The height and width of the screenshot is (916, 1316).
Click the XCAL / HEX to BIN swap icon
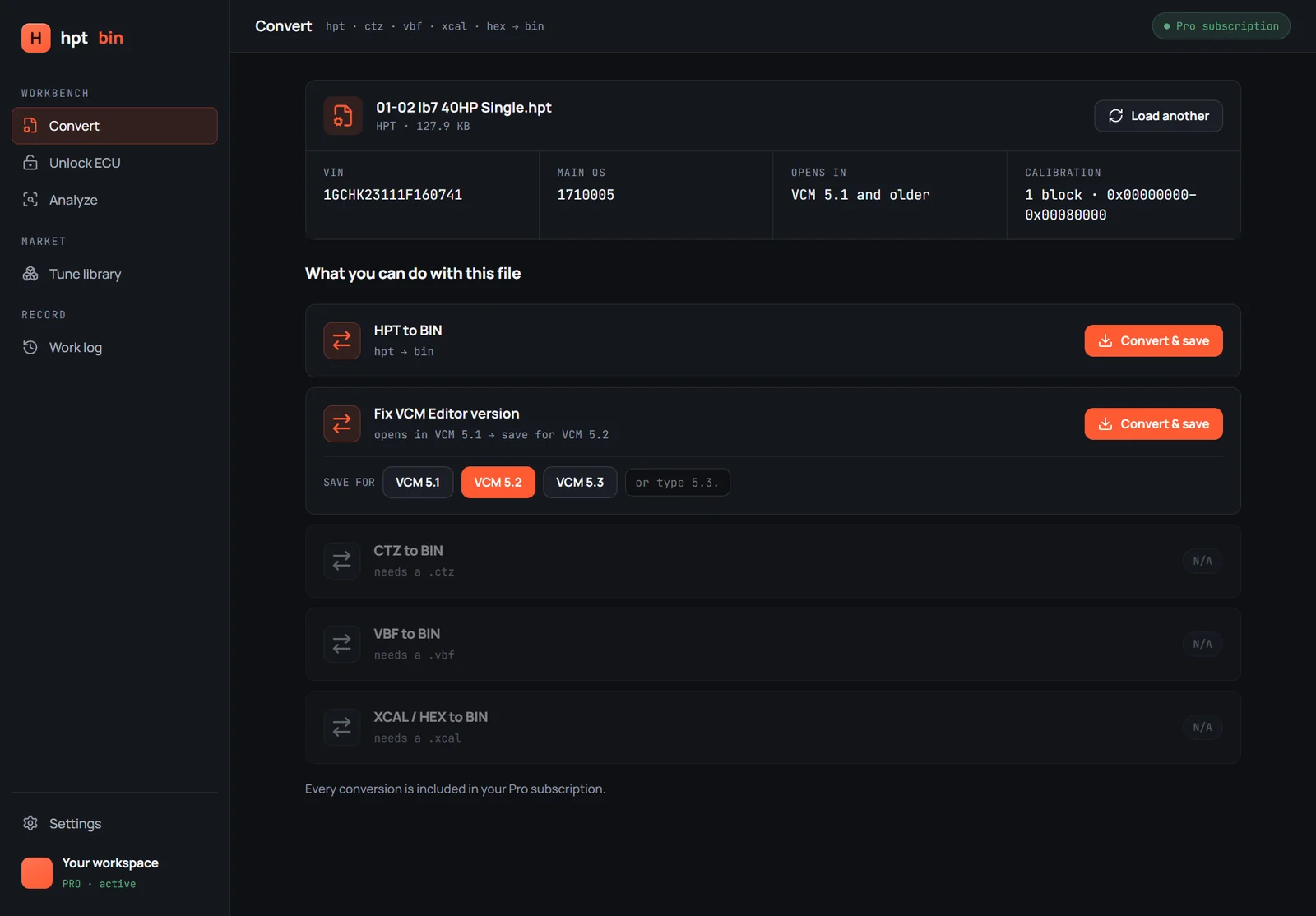(x=342, y=728)
